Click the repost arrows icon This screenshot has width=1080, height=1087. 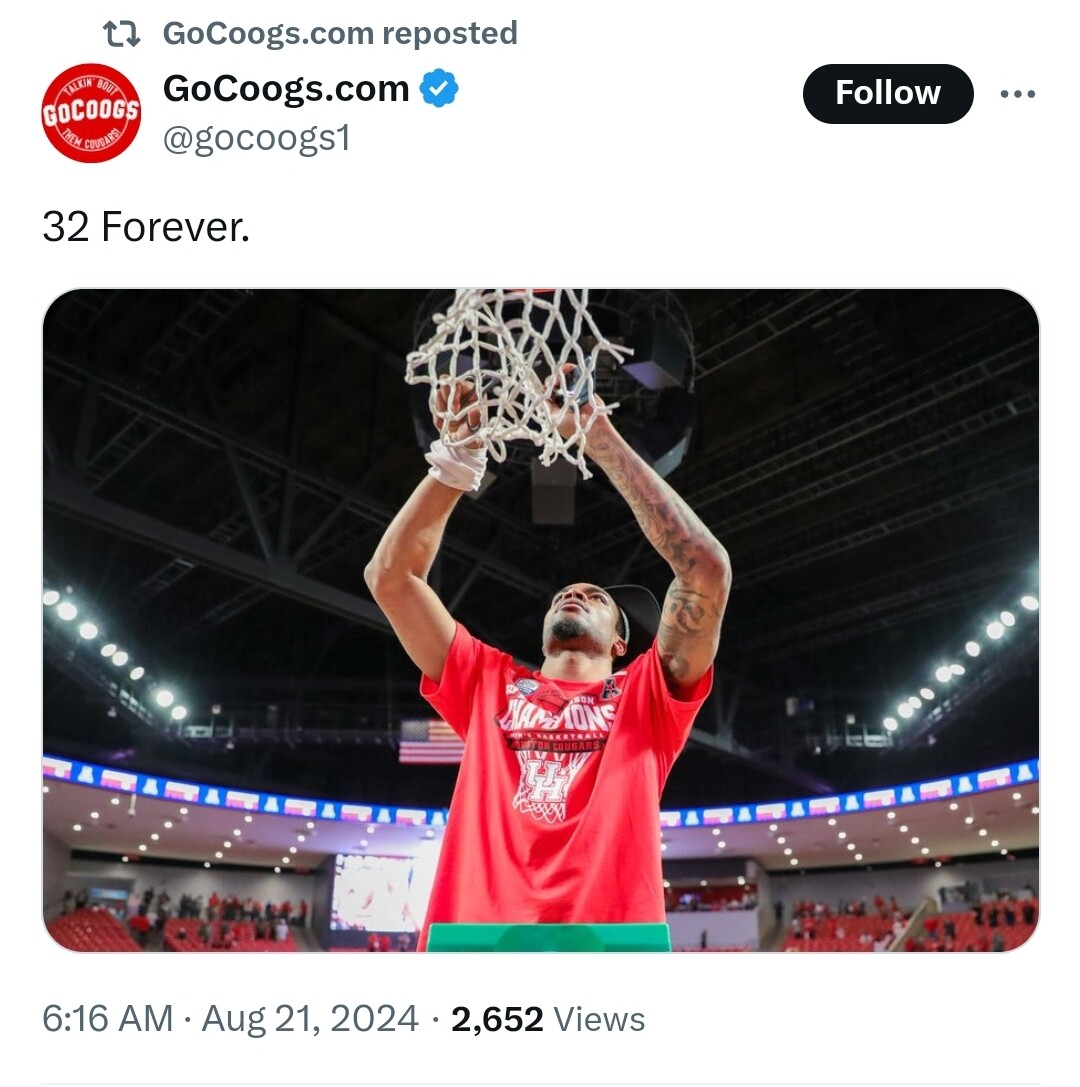pos(124,34)
